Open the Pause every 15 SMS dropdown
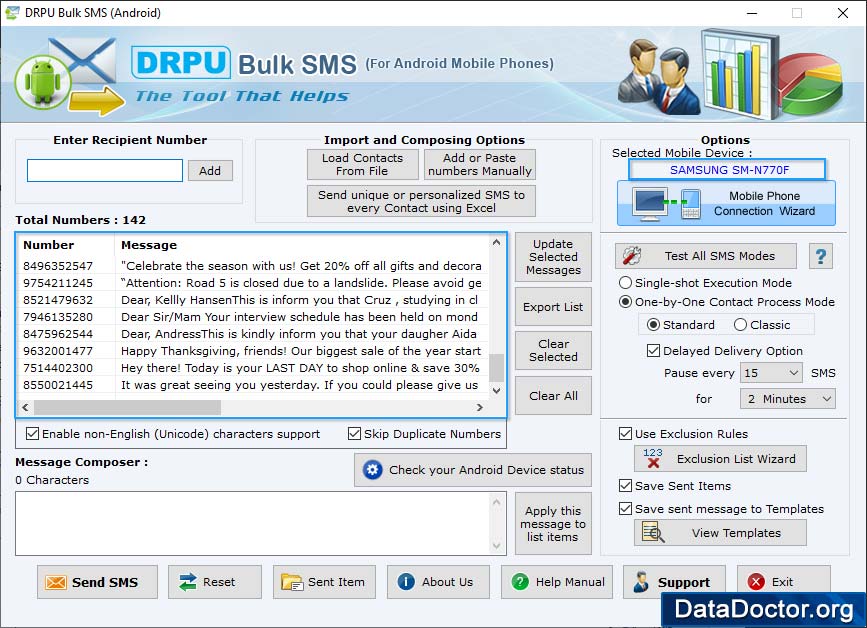Screen dimensions: 867x628 [771, 373]
